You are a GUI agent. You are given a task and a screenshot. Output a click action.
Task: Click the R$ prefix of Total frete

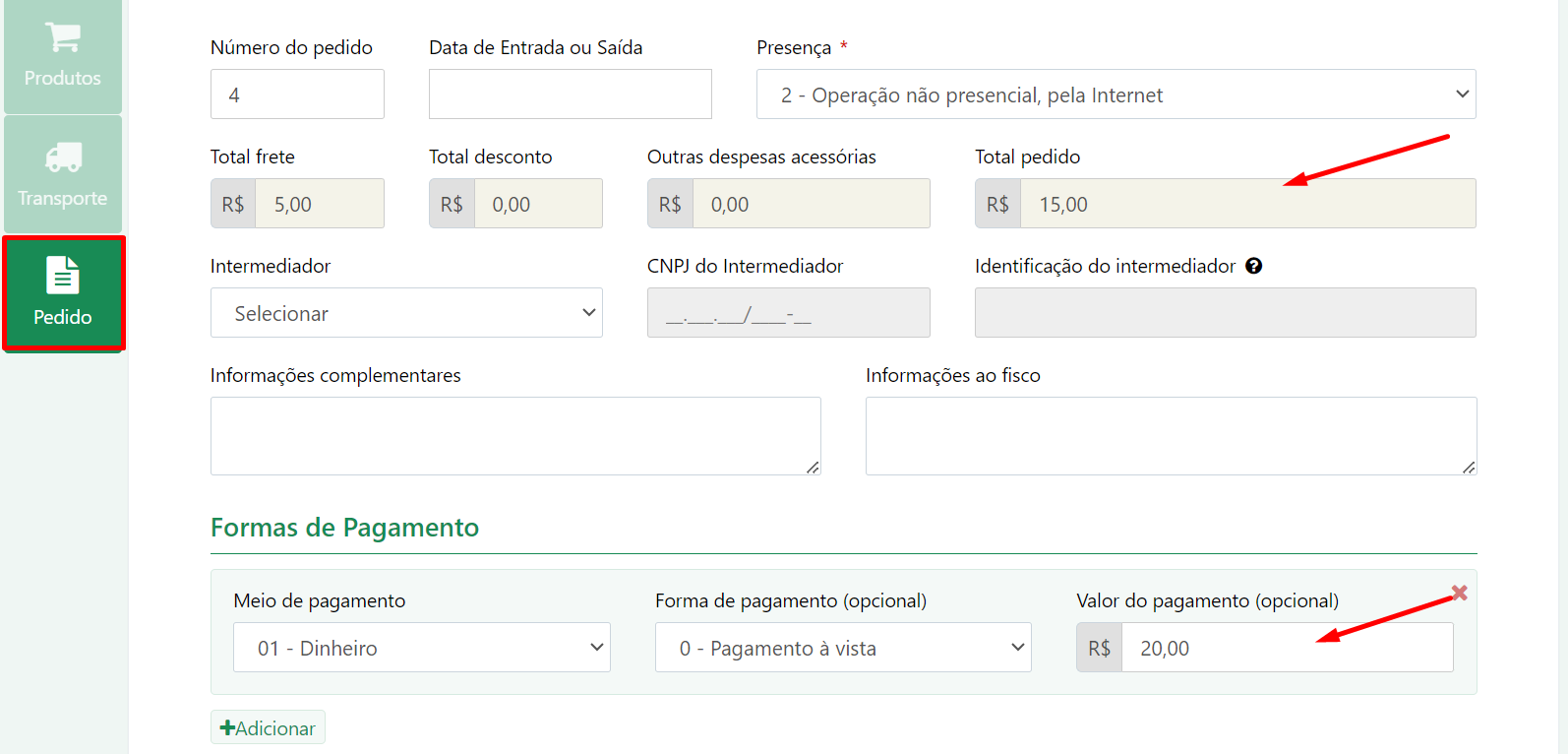[233, 204]
